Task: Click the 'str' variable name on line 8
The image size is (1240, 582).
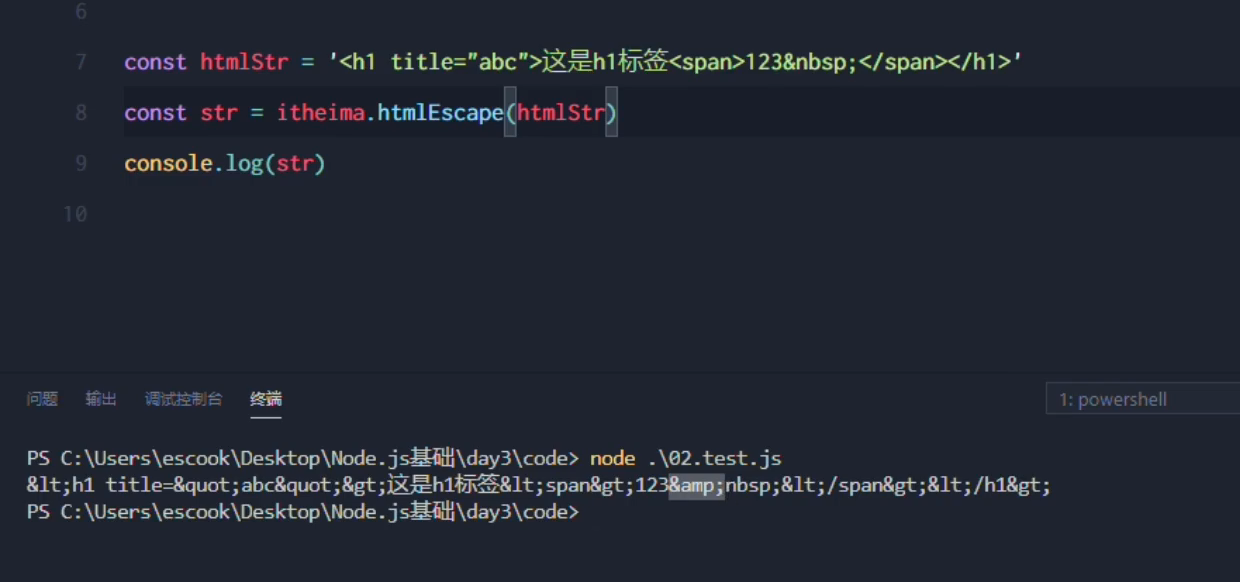Action: (x=219, y=113)
